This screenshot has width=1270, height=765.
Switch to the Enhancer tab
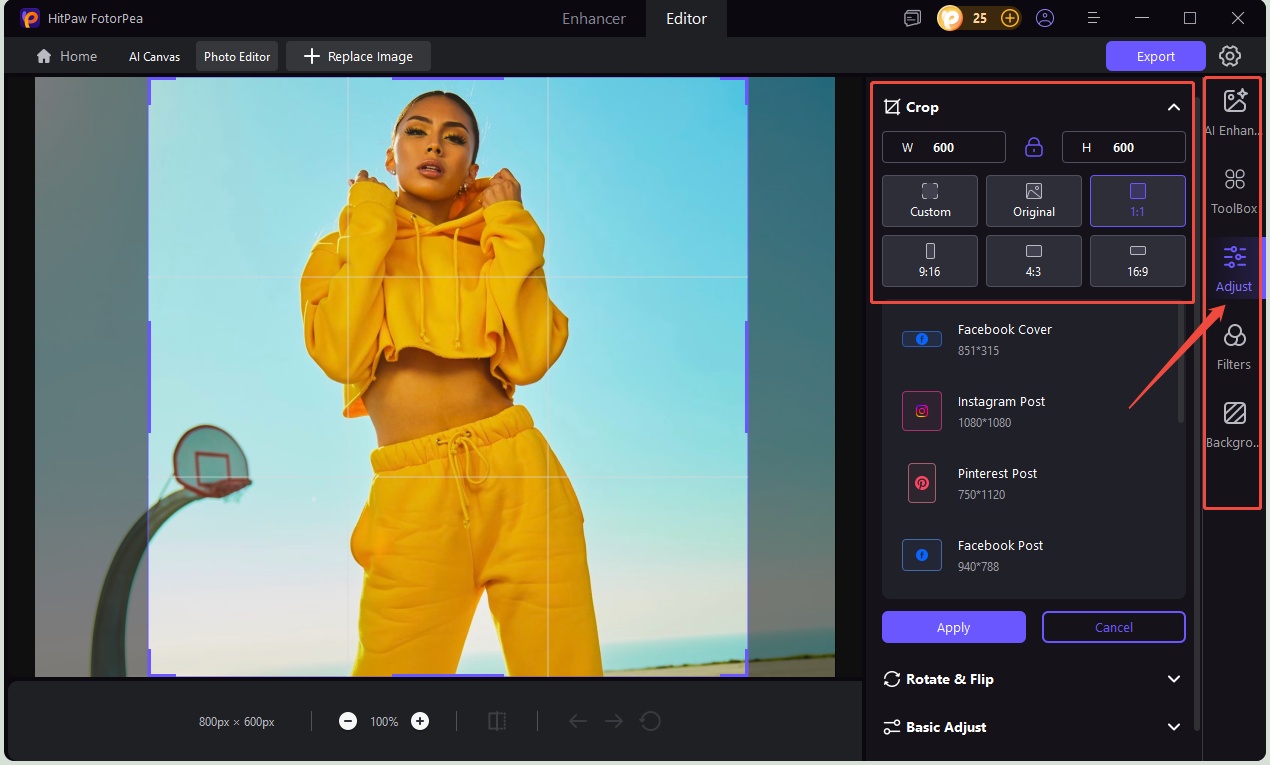coord(592,18)
